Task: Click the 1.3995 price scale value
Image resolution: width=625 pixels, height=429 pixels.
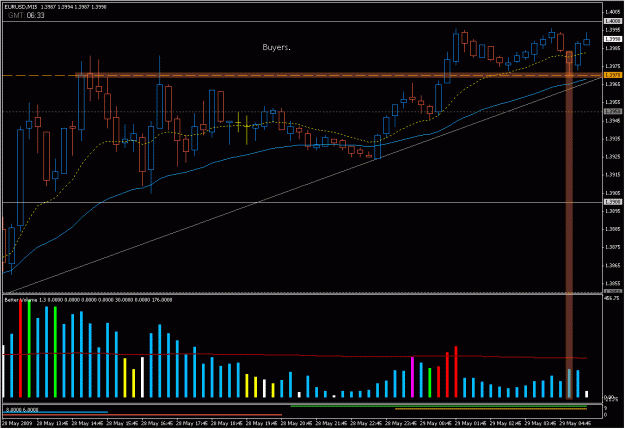Action: (x=613, y=30)
